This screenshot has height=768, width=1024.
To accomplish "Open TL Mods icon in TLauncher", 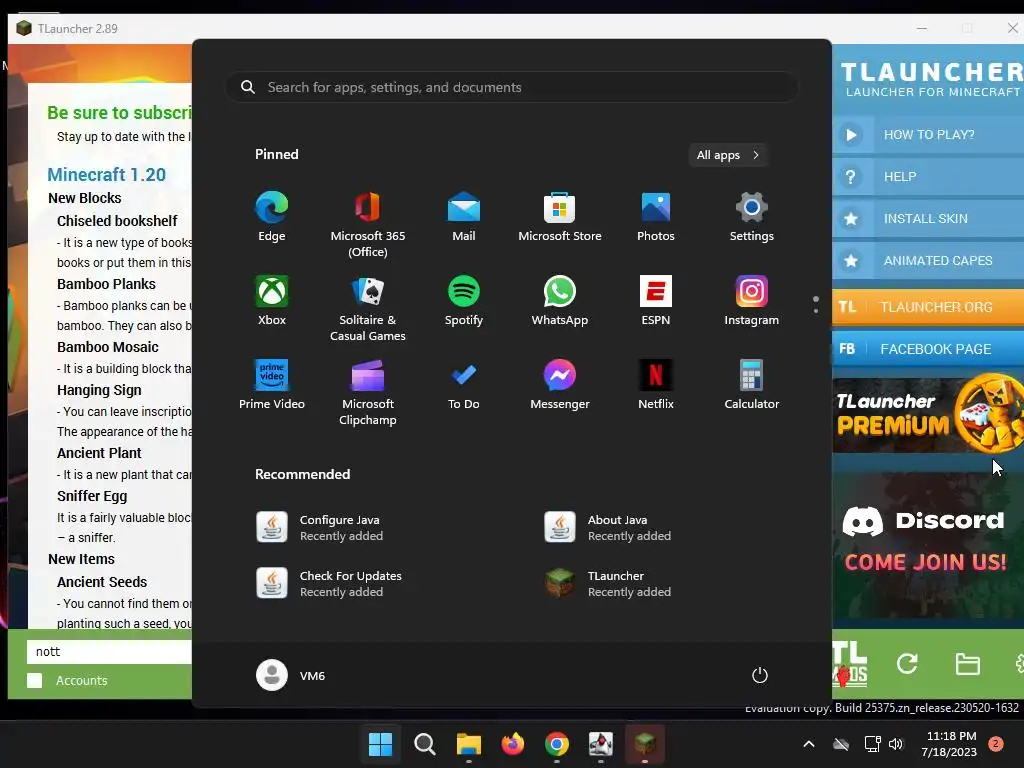I will tap(850, 664).
